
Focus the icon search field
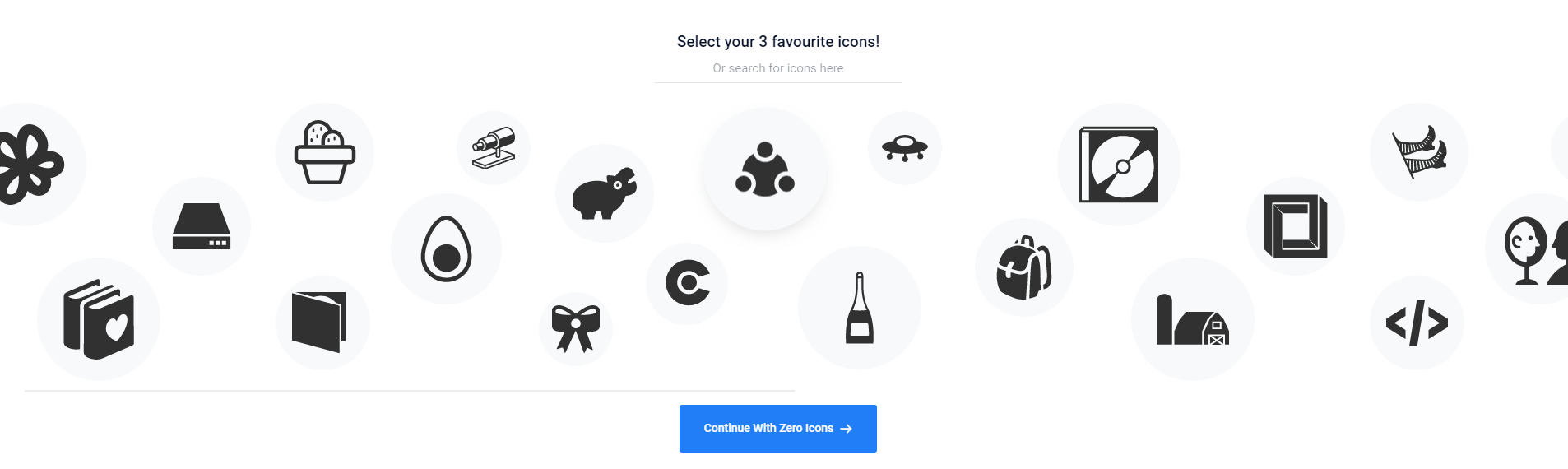coord(777,68)
